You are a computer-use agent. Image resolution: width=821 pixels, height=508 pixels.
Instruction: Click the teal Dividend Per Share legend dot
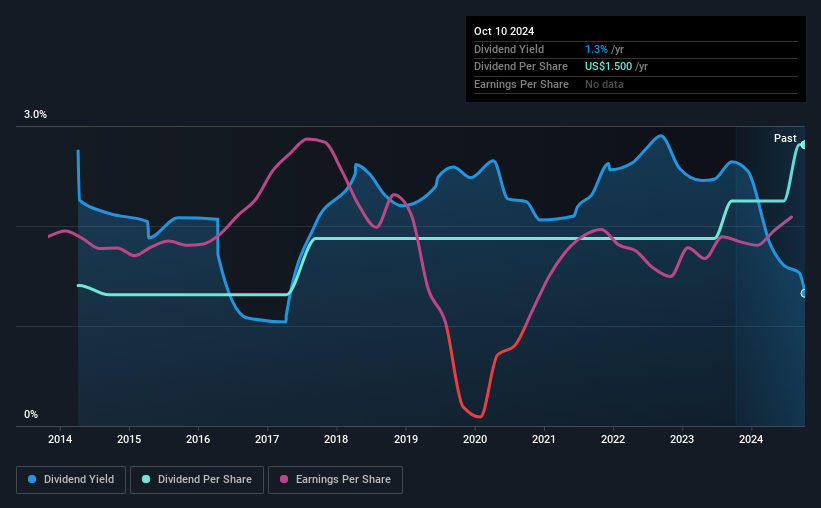(146, 479)
